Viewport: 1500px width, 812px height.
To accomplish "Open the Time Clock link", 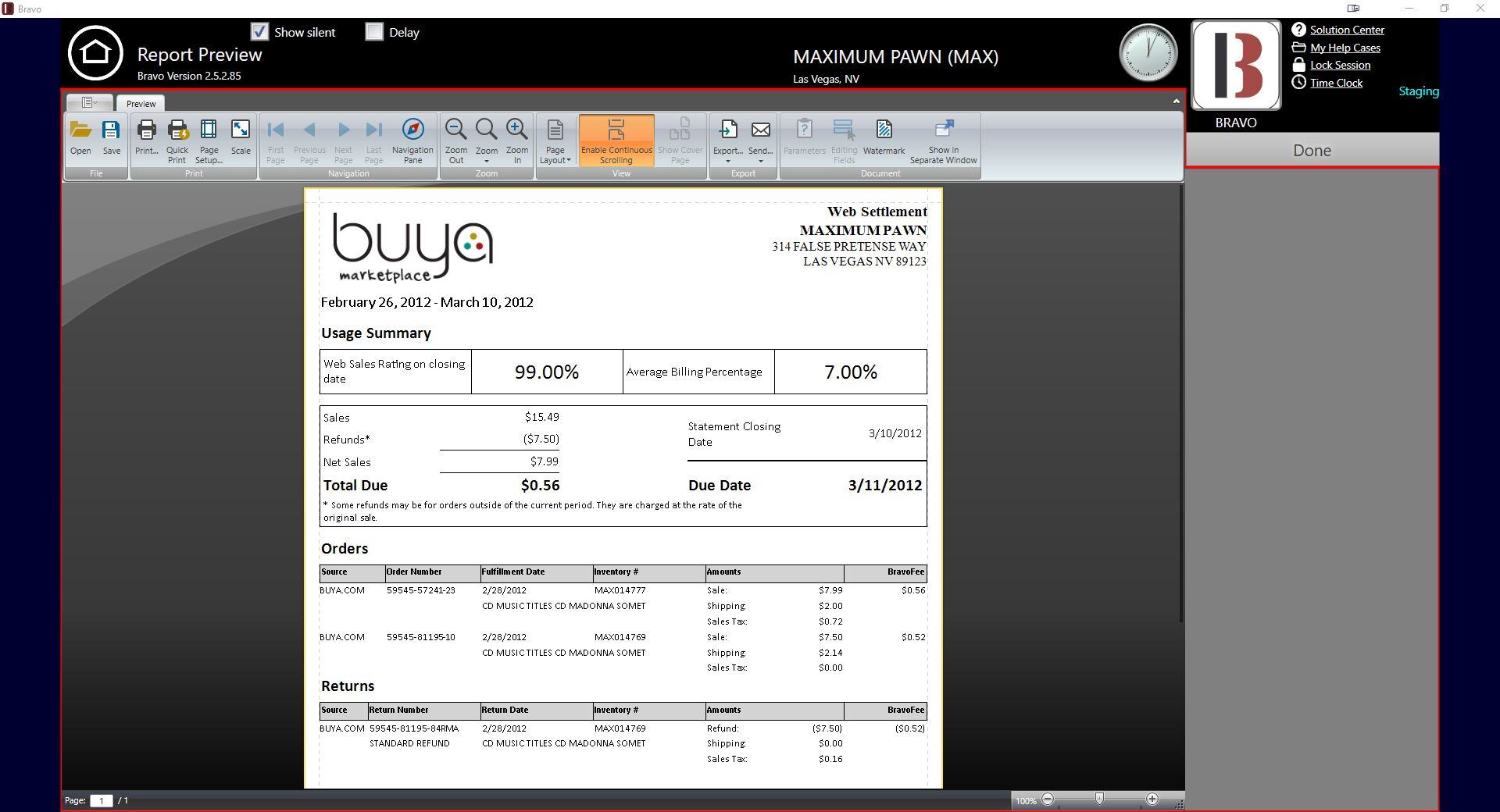I will click(1336, 83).
